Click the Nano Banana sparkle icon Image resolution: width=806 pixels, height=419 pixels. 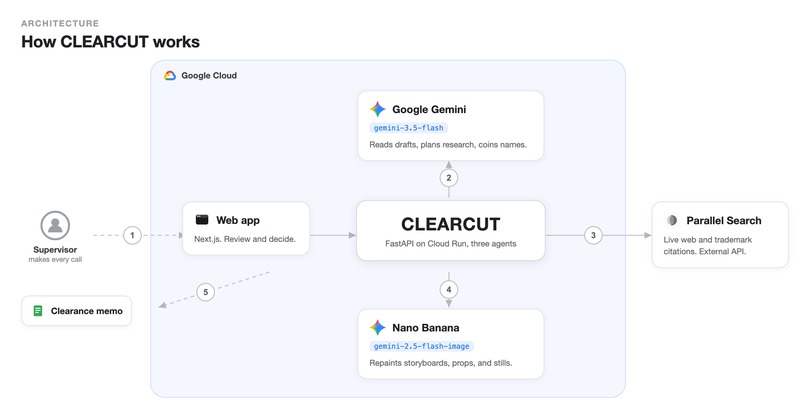click(x=378, y=327)
